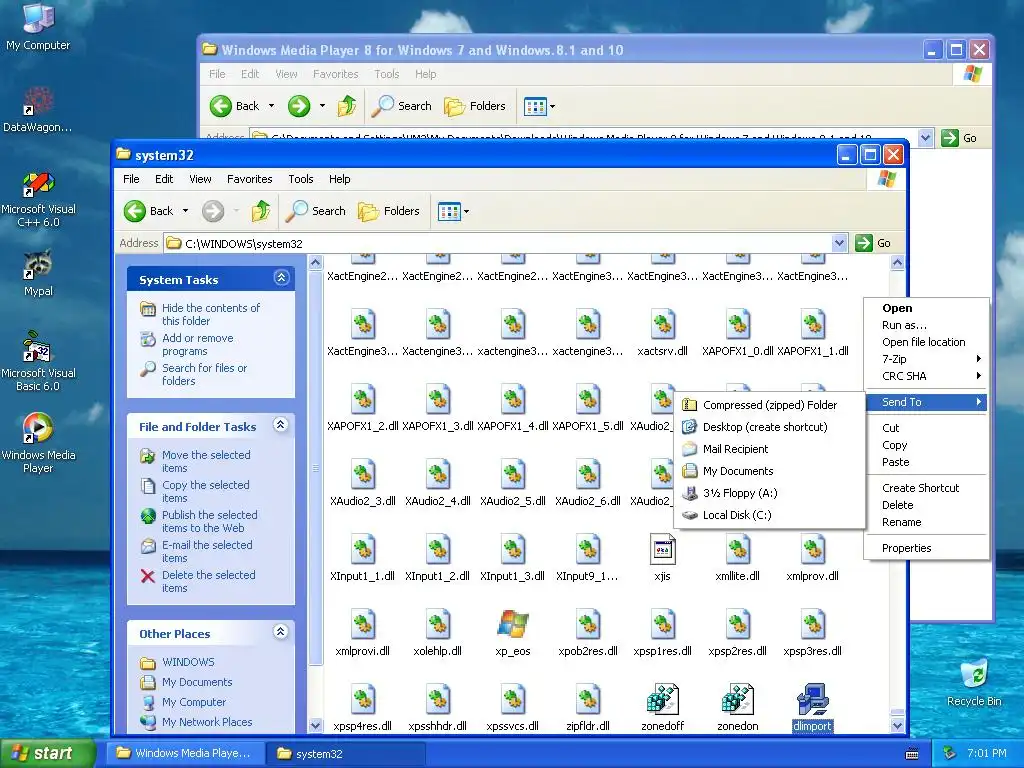Click the Start button
Viewport: 1024px width, 768px height.
[x=47, y=753]
